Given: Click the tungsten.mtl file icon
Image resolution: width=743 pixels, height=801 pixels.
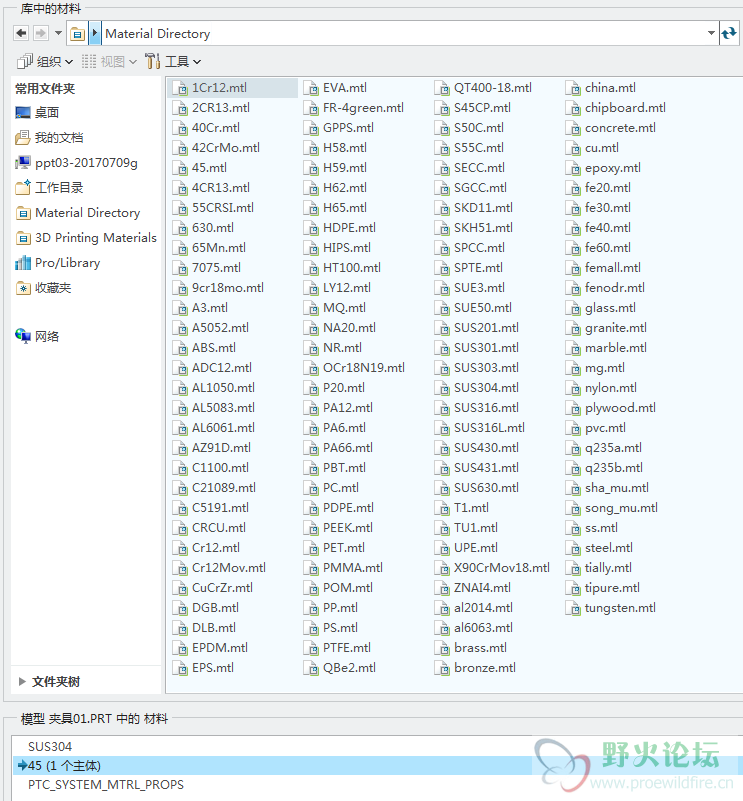Looking at the screenshot, I should [x=573, y=608].
